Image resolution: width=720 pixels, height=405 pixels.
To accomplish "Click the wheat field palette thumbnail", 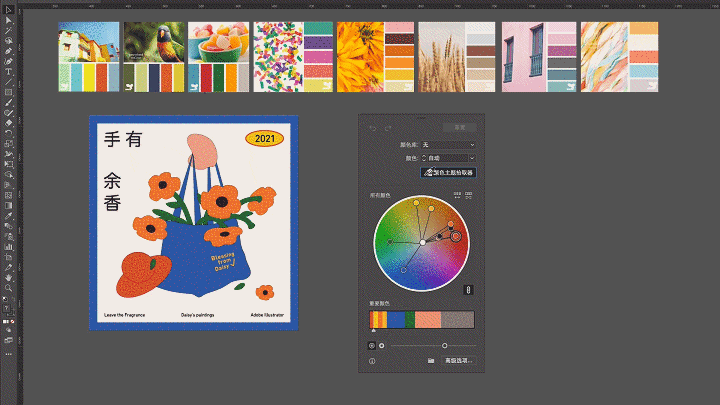I will click(455, 57).
